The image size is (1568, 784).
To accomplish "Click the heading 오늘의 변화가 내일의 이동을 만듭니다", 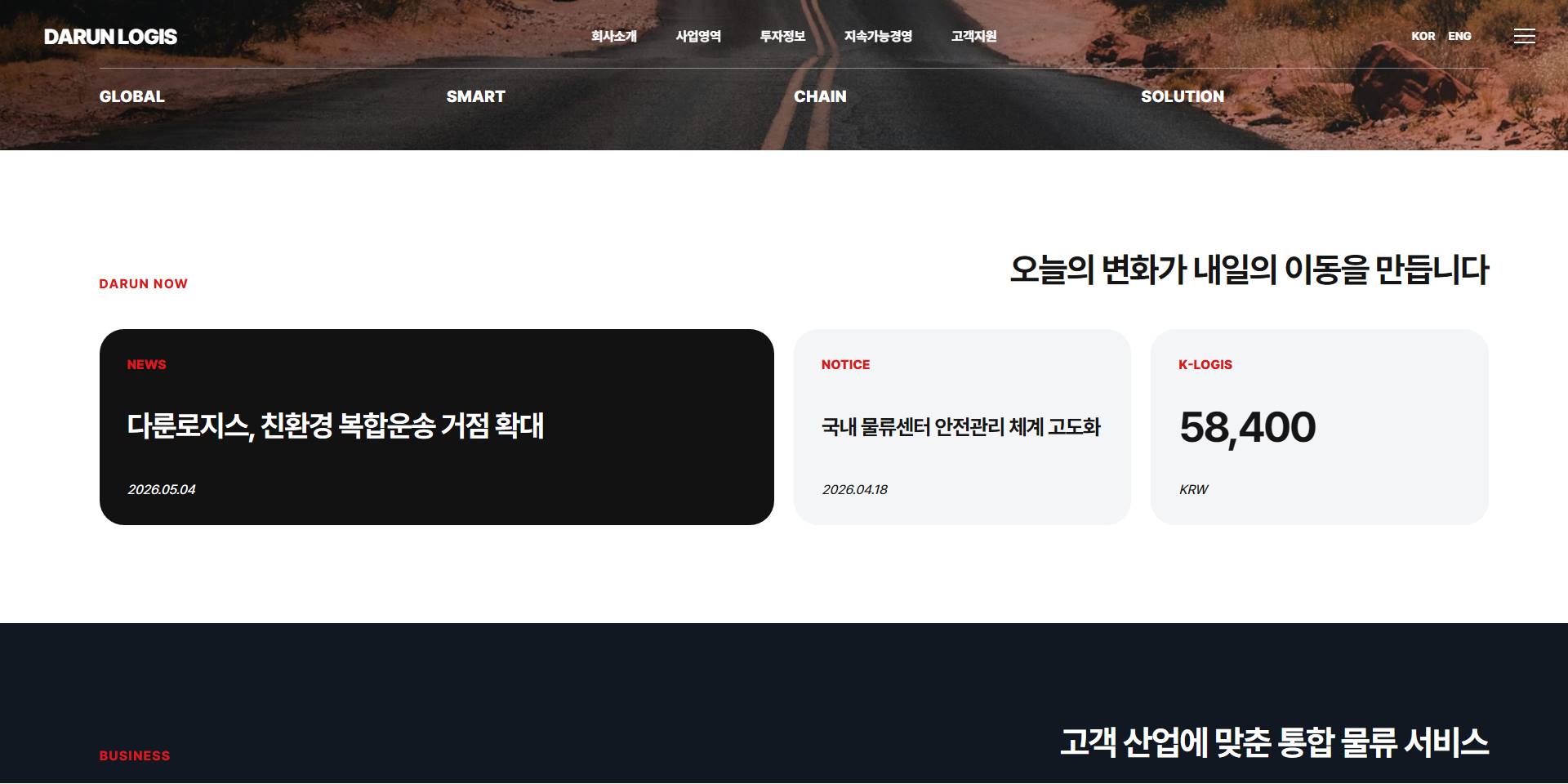I will [x=1249, y=269].
